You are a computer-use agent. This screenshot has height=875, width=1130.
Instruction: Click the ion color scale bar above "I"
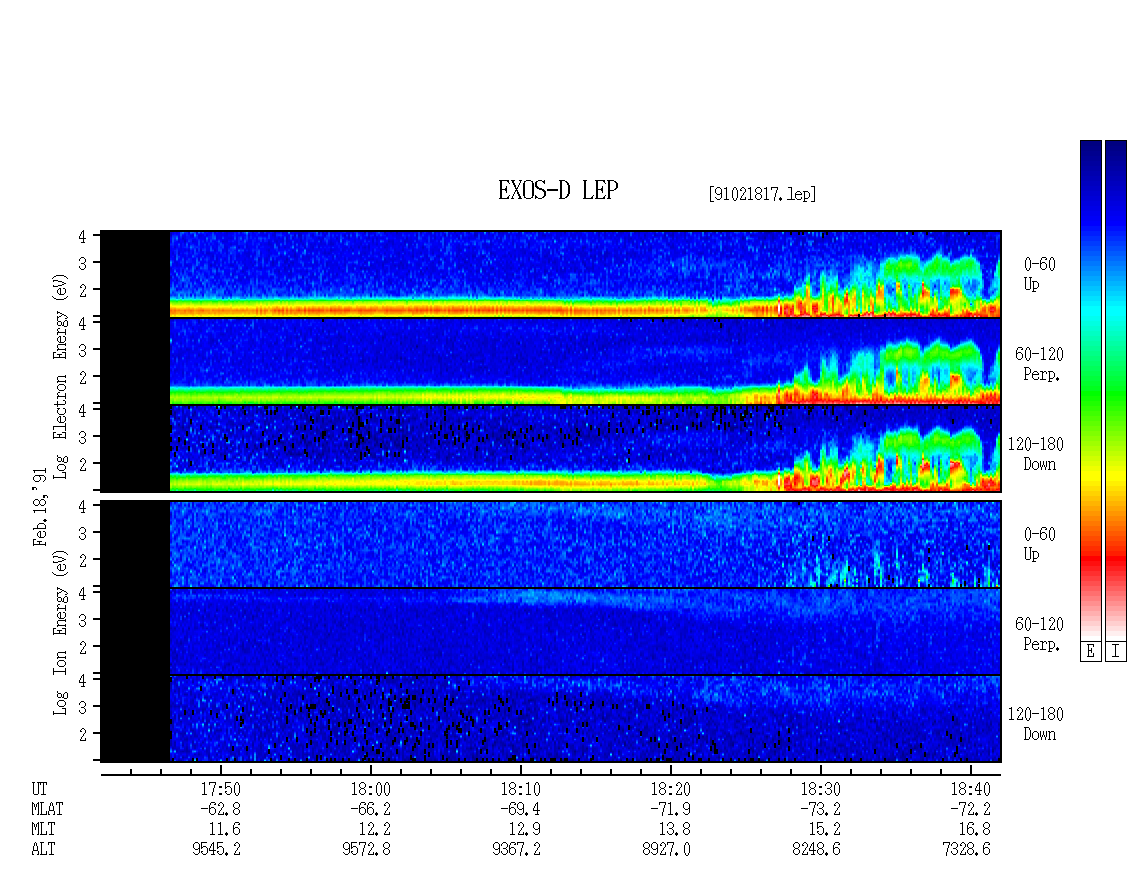[x=1116, y=390]
